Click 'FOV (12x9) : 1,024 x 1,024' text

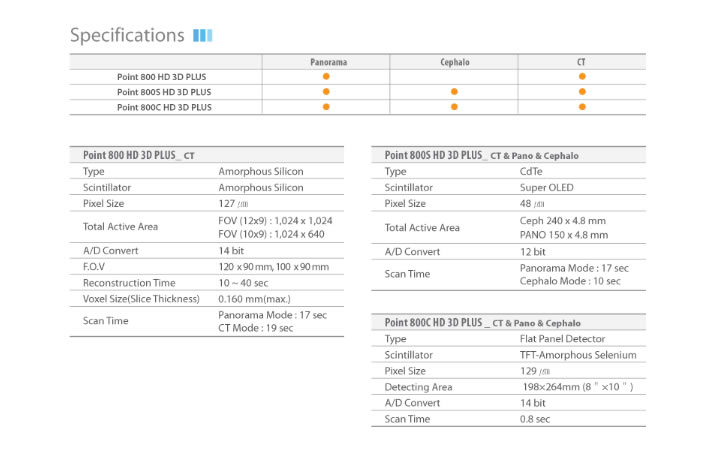pyautogui.click(x=275, y=220)
